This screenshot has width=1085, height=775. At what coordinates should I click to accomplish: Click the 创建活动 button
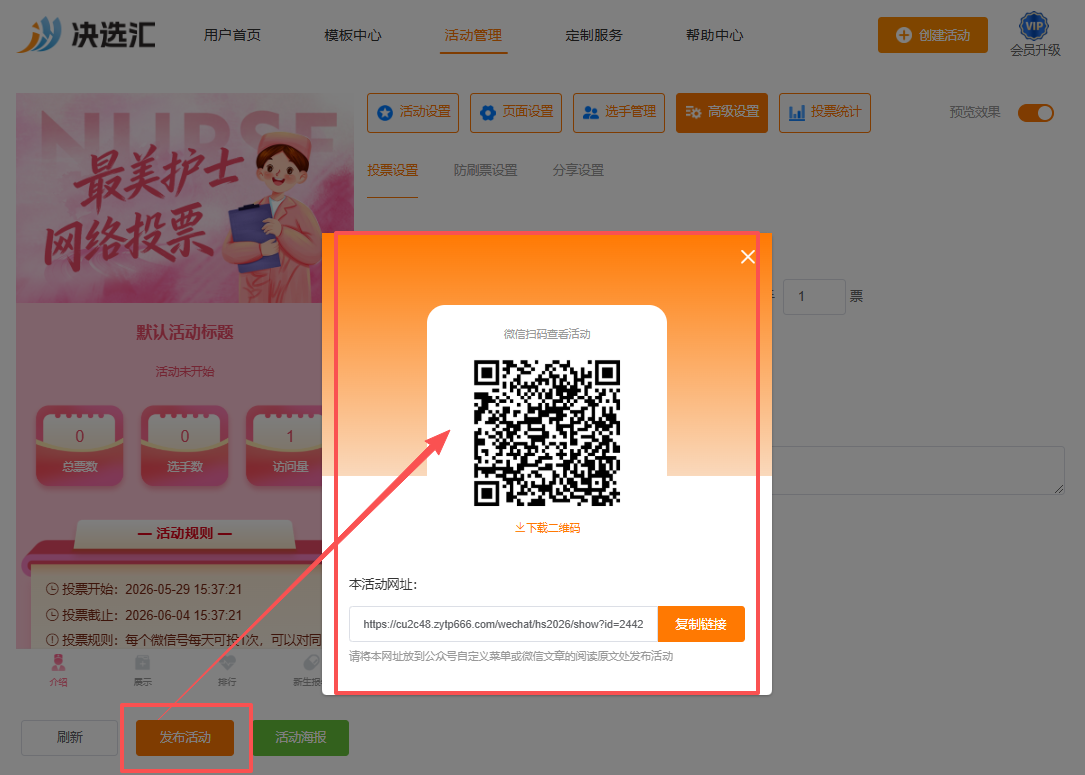click(933, 35)
